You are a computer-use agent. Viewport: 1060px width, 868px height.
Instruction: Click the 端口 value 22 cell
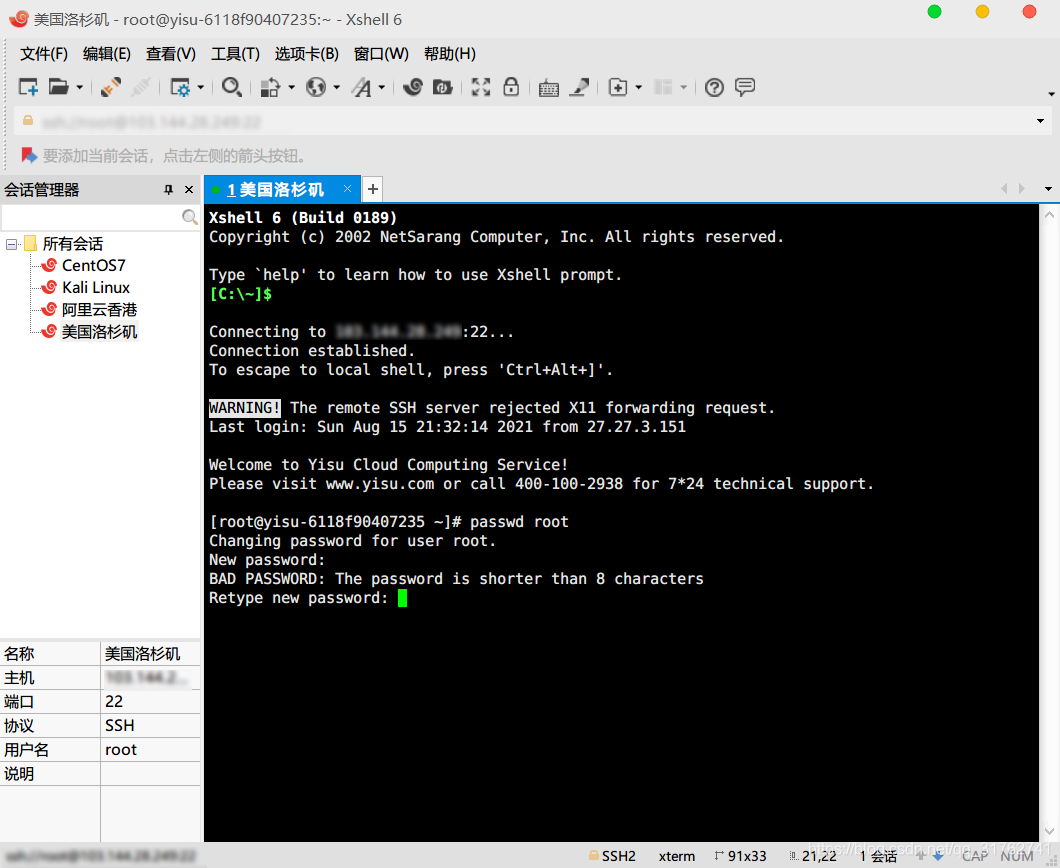pos(150,702)
